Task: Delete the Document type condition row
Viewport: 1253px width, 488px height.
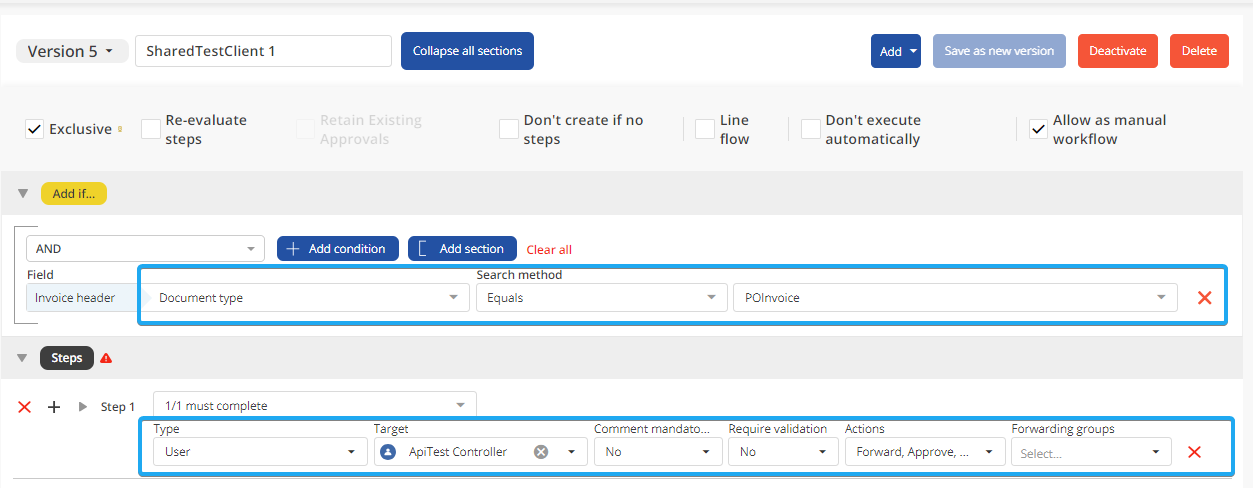Action: pos(1204,298)
